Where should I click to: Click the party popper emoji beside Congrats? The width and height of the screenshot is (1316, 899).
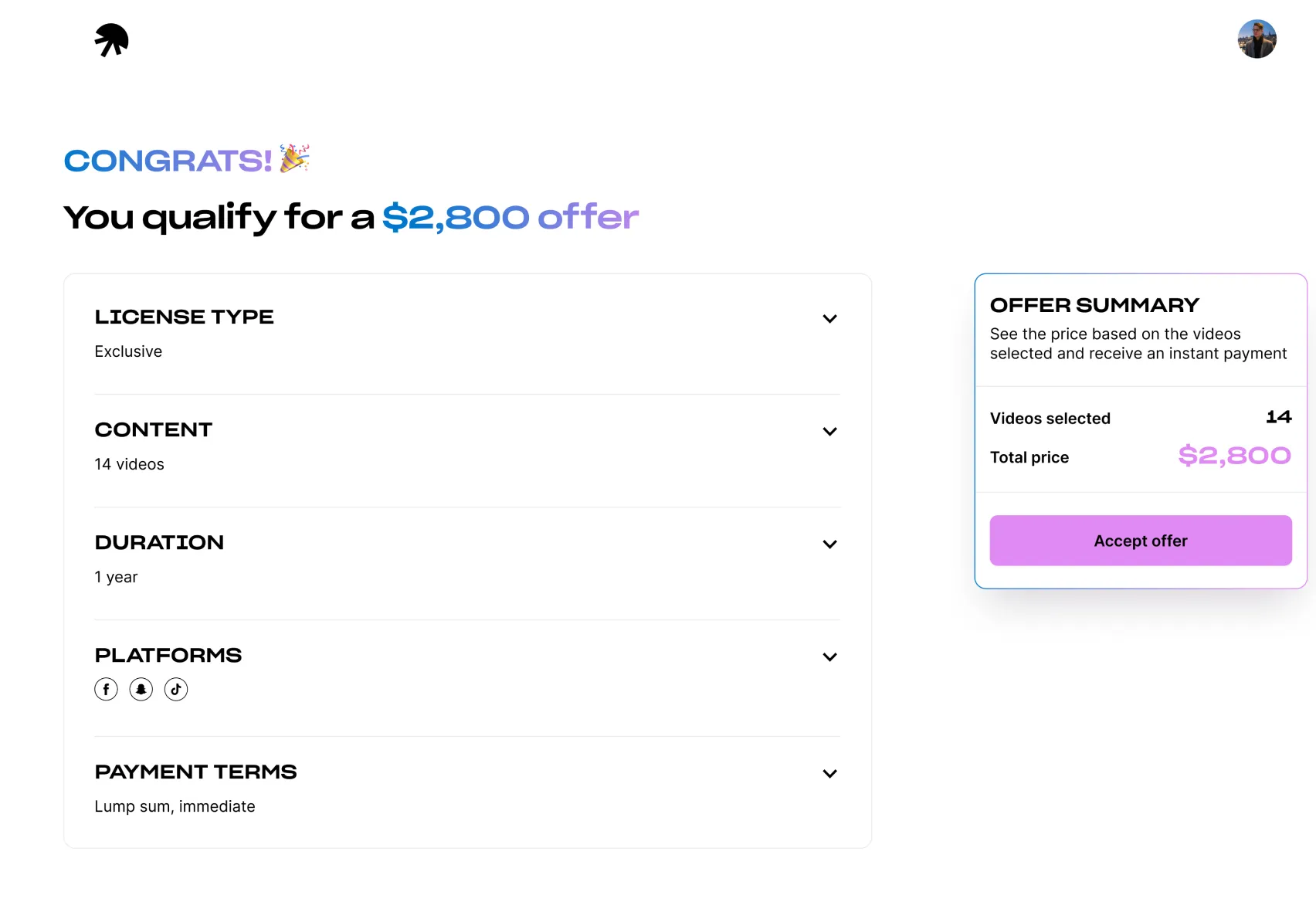294,158
